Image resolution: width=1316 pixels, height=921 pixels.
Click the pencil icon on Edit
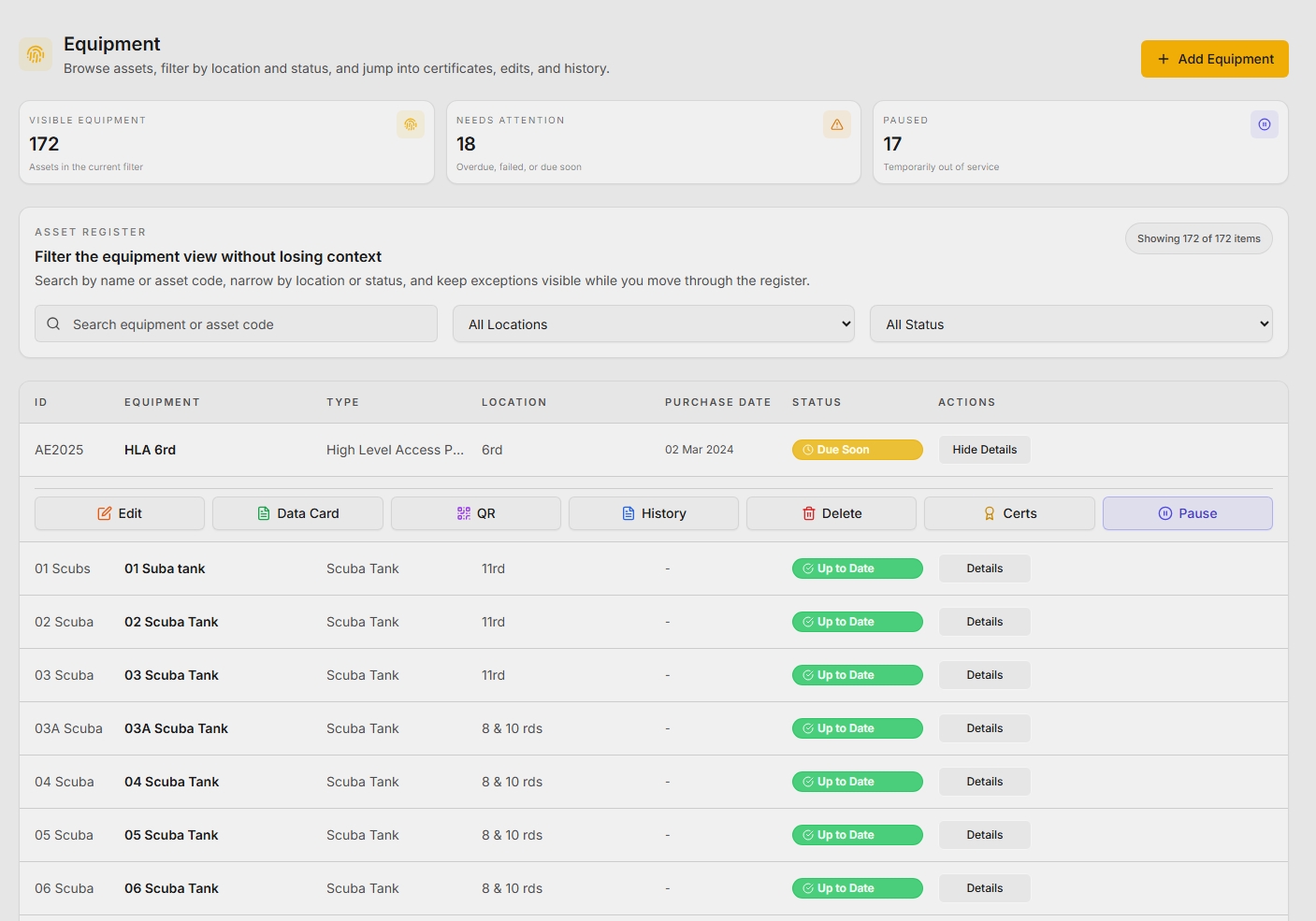[x=105, y=513]
